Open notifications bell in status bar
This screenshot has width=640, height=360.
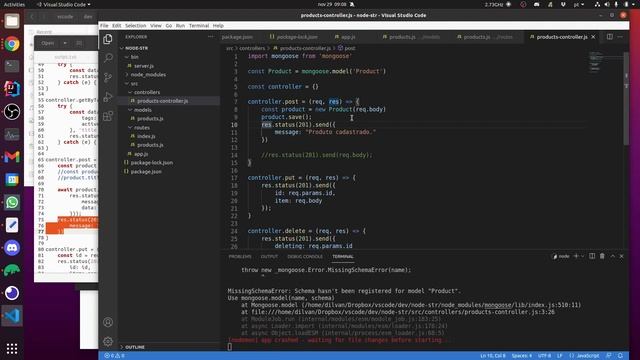coord(620,356)
